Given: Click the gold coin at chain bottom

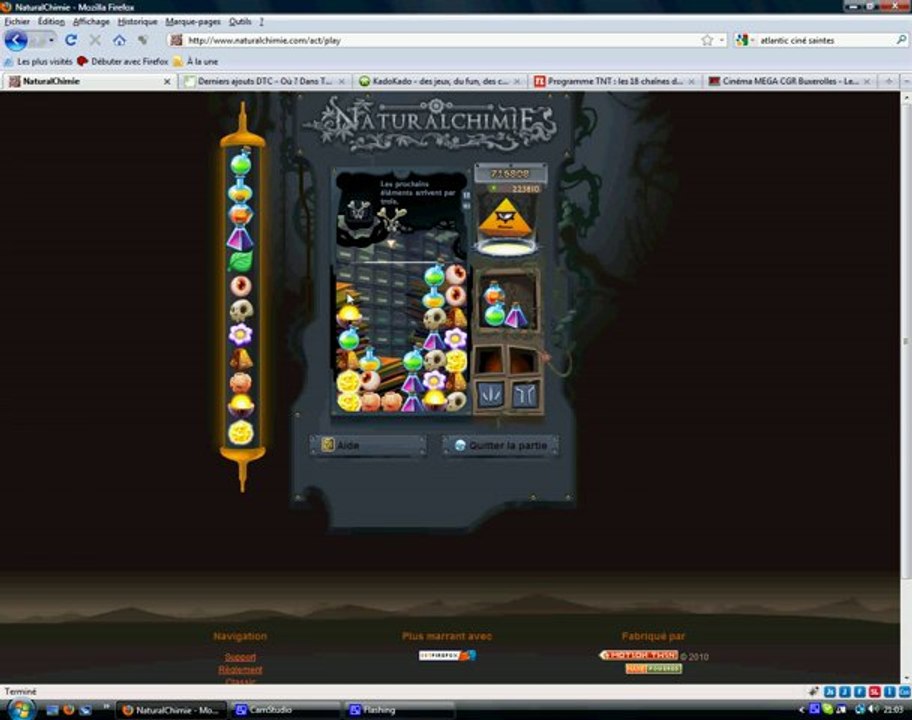Looking at the screenshot, I should coord(241,432).
